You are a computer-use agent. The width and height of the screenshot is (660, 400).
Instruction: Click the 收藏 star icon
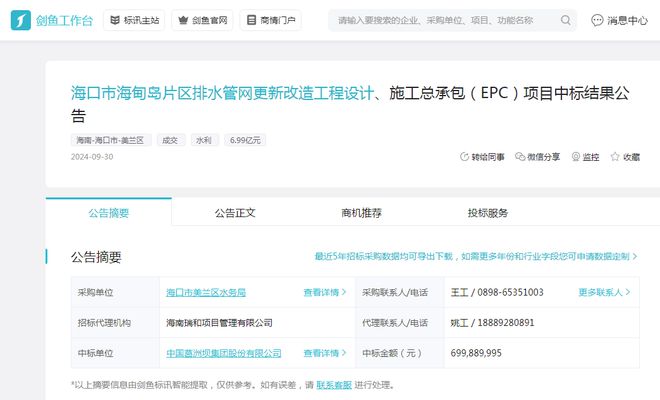coord(615,157)
